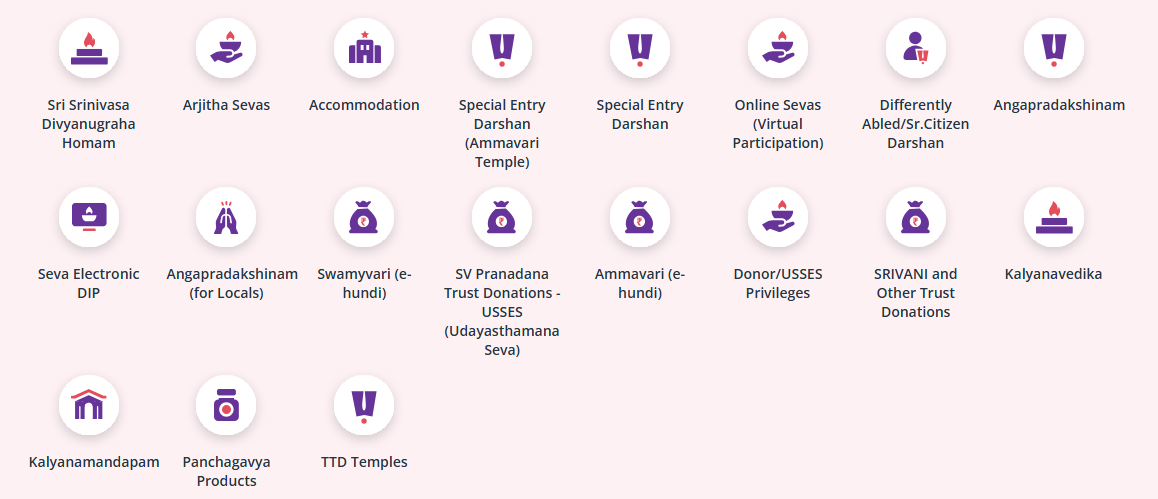Open the Donor/USSES Privileges icon
The width and height of the screenshot is (1158, 499).
(x=778, y=217)
